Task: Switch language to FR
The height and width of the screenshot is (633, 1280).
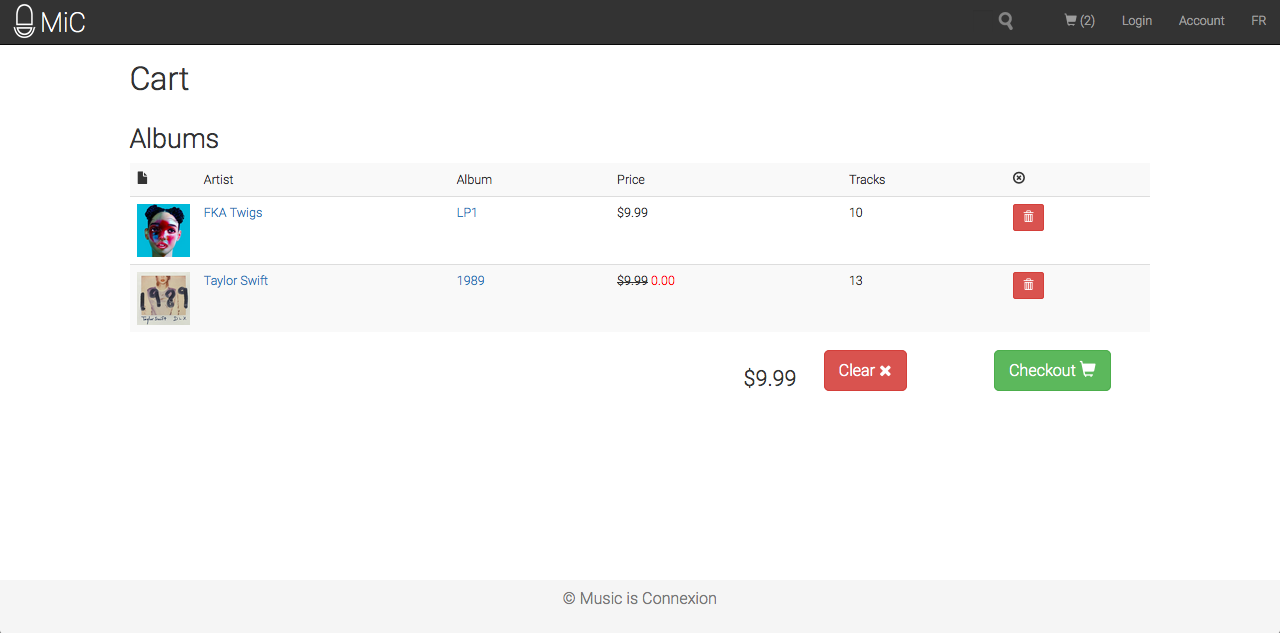Action: (1259, 20)
